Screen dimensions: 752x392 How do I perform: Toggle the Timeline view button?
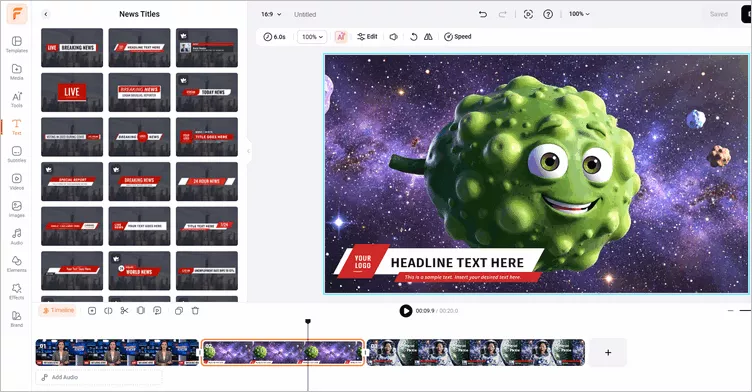pos(58,310)
